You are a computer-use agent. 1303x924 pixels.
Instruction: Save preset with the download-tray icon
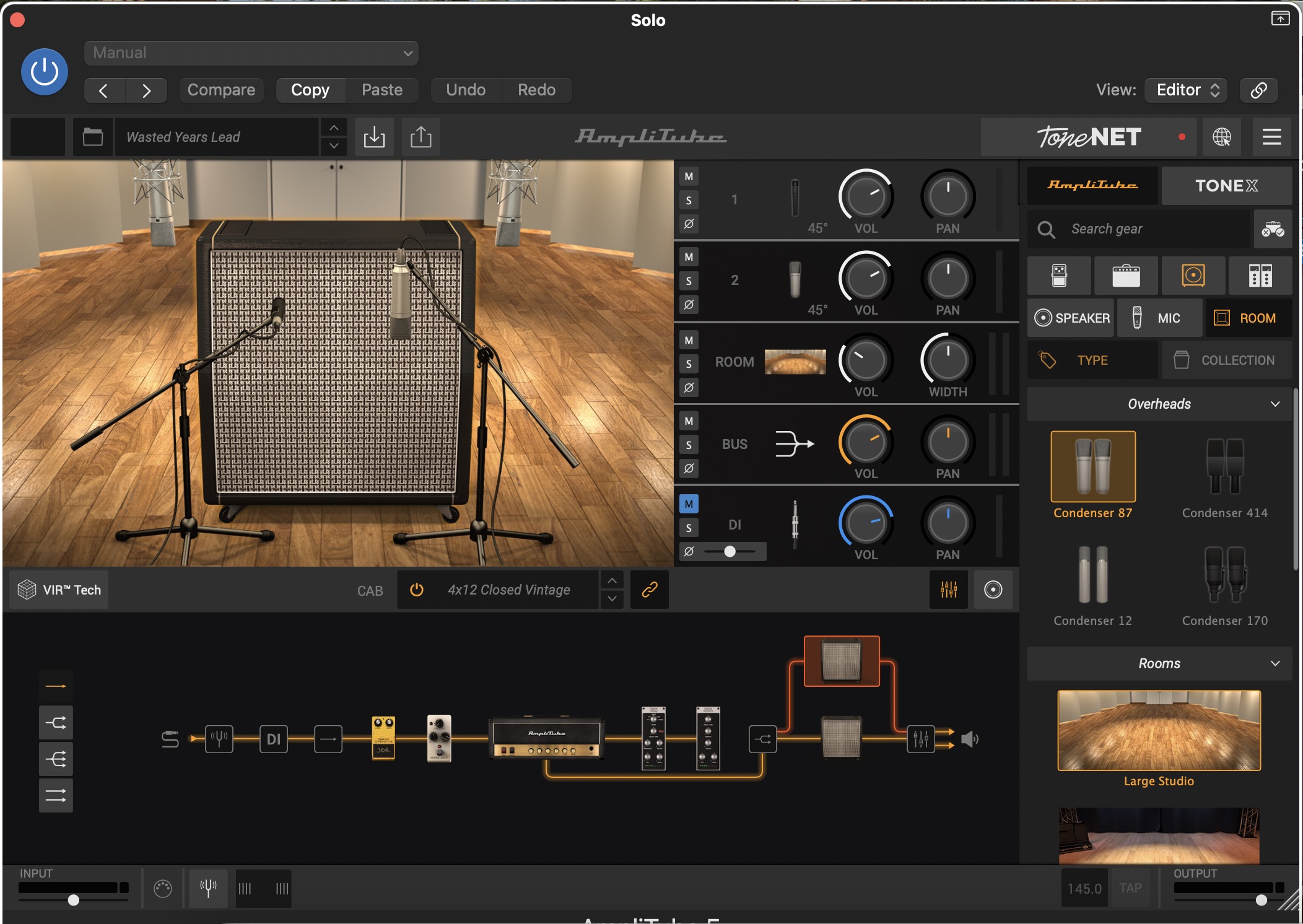click(x=374, y=137)
